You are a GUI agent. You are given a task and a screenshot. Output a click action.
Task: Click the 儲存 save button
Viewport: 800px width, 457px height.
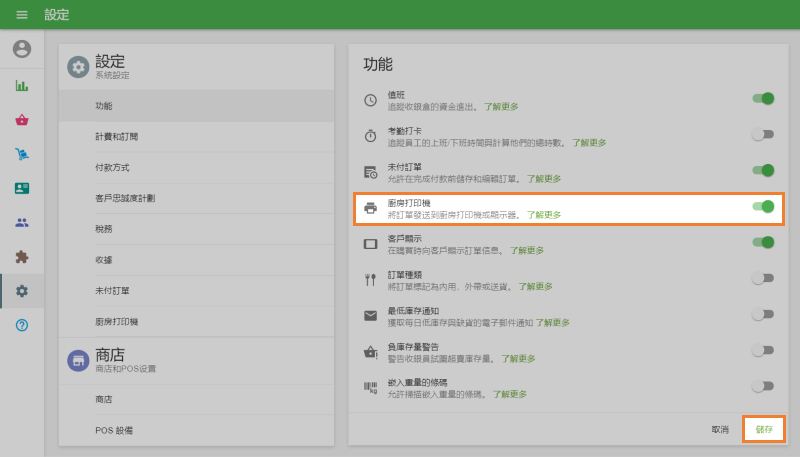[x=764, y=429]
